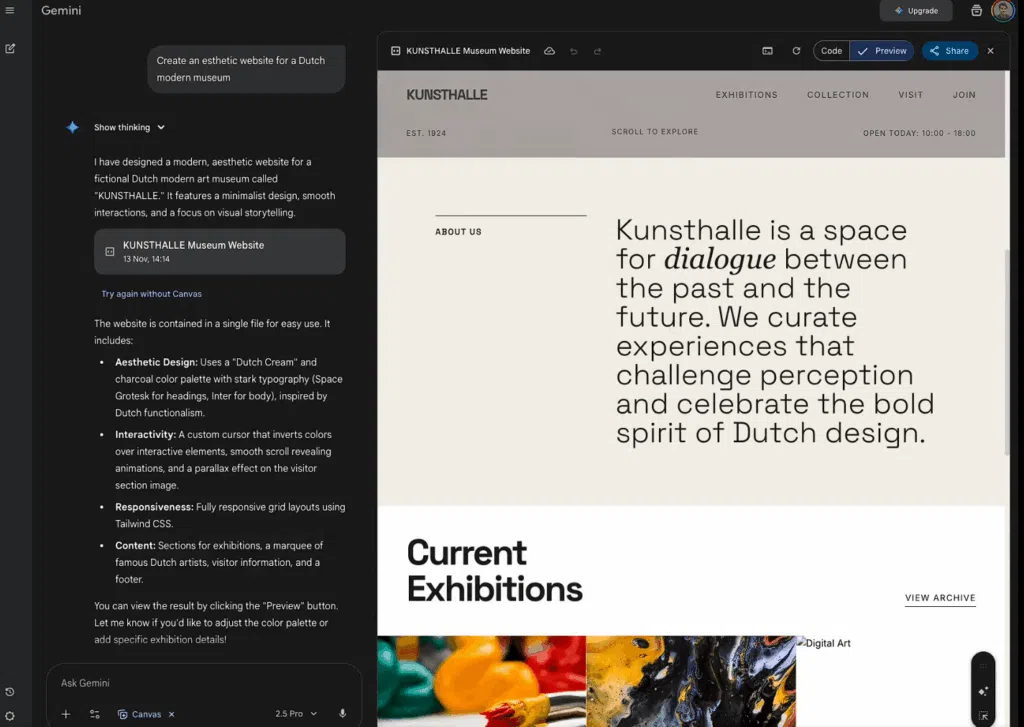Click the select-element arrow icon on canvas
The width and height of the screenshot is (1024, 727).
click(983, 716)
